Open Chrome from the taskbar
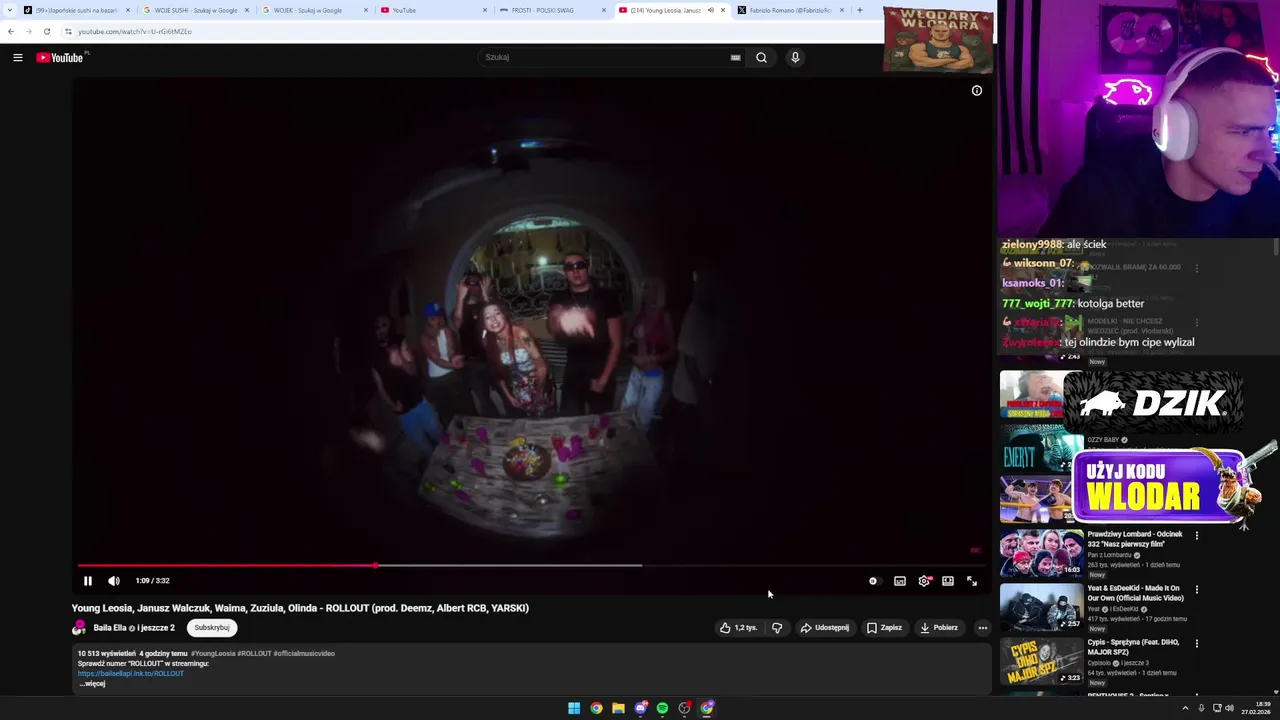 coord(596,708)
